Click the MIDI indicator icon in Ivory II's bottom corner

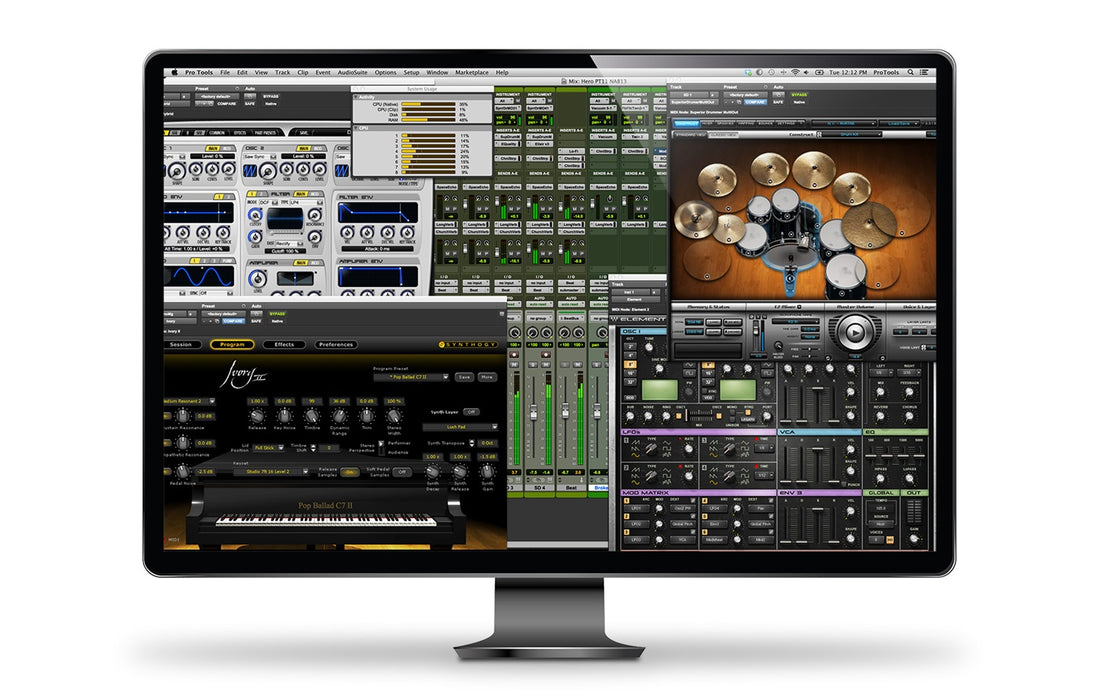(173, 538)
